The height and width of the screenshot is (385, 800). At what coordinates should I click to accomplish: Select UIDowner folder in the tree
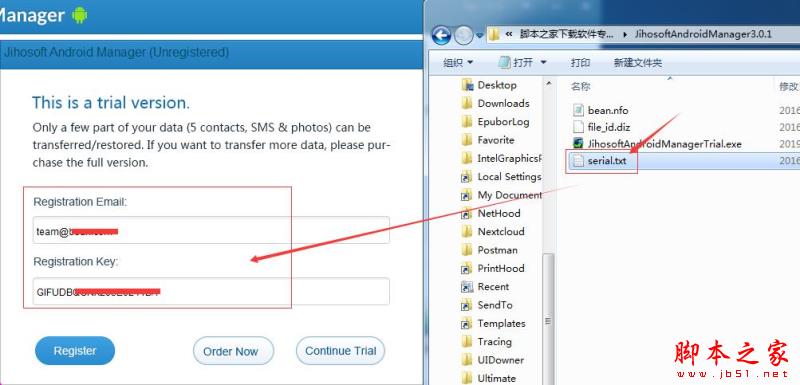(501, 361)
